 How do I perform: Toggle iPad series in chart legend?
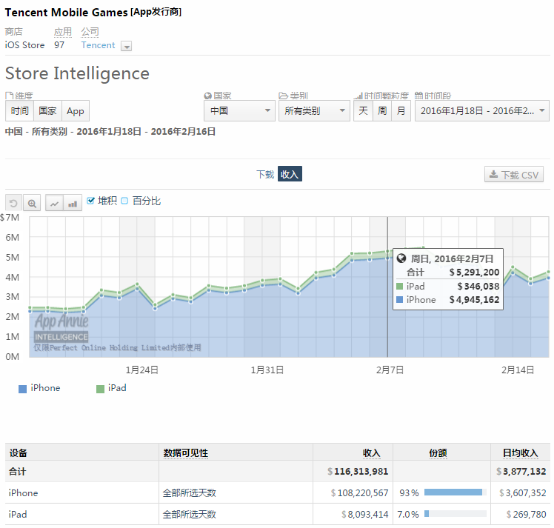click(x=111, y=388)
